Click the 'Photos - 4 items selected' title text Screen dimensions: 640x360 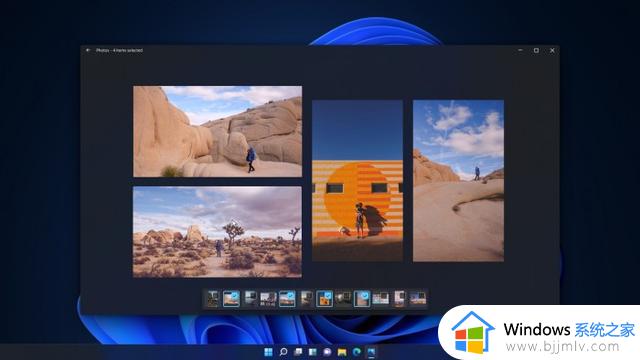[x=119, y=50]
